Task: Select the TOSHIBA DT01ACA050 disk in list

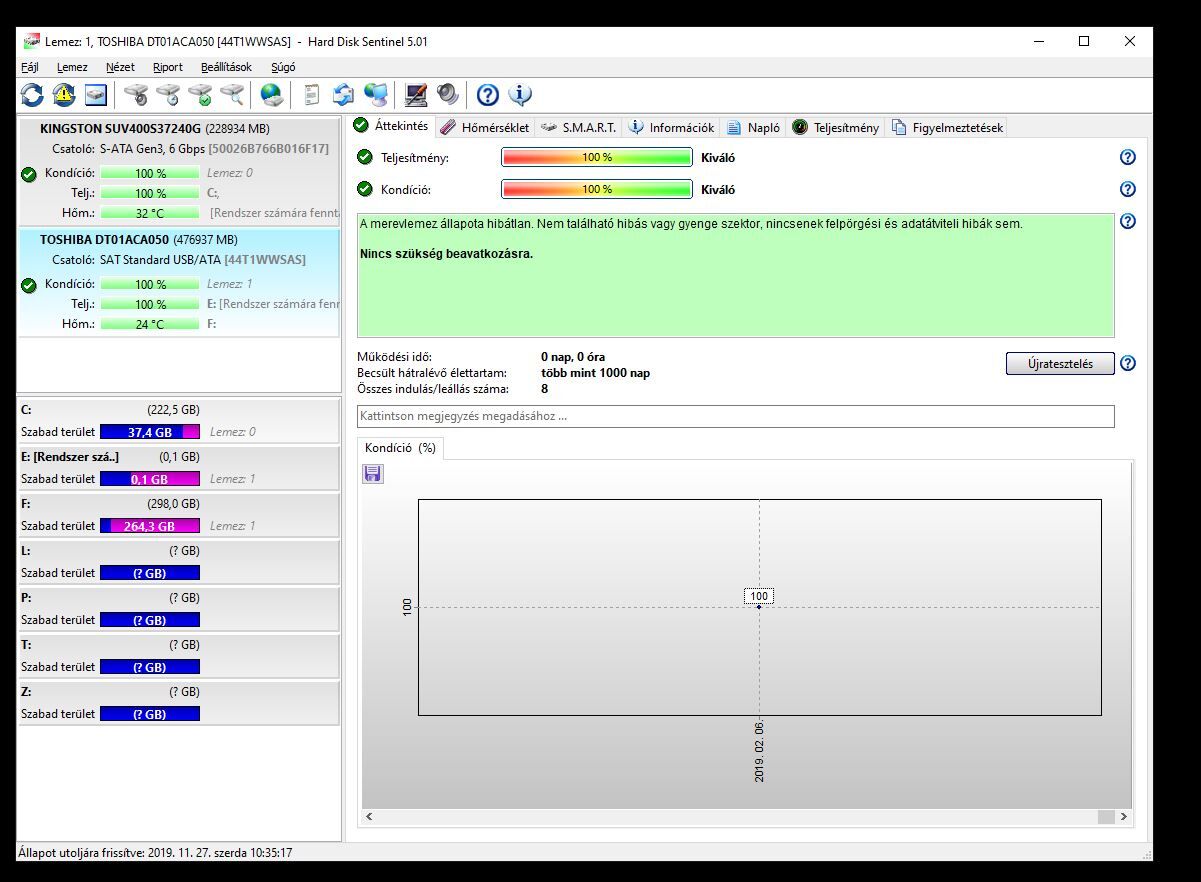Action: pyautogui.click(x=180, y=282)
